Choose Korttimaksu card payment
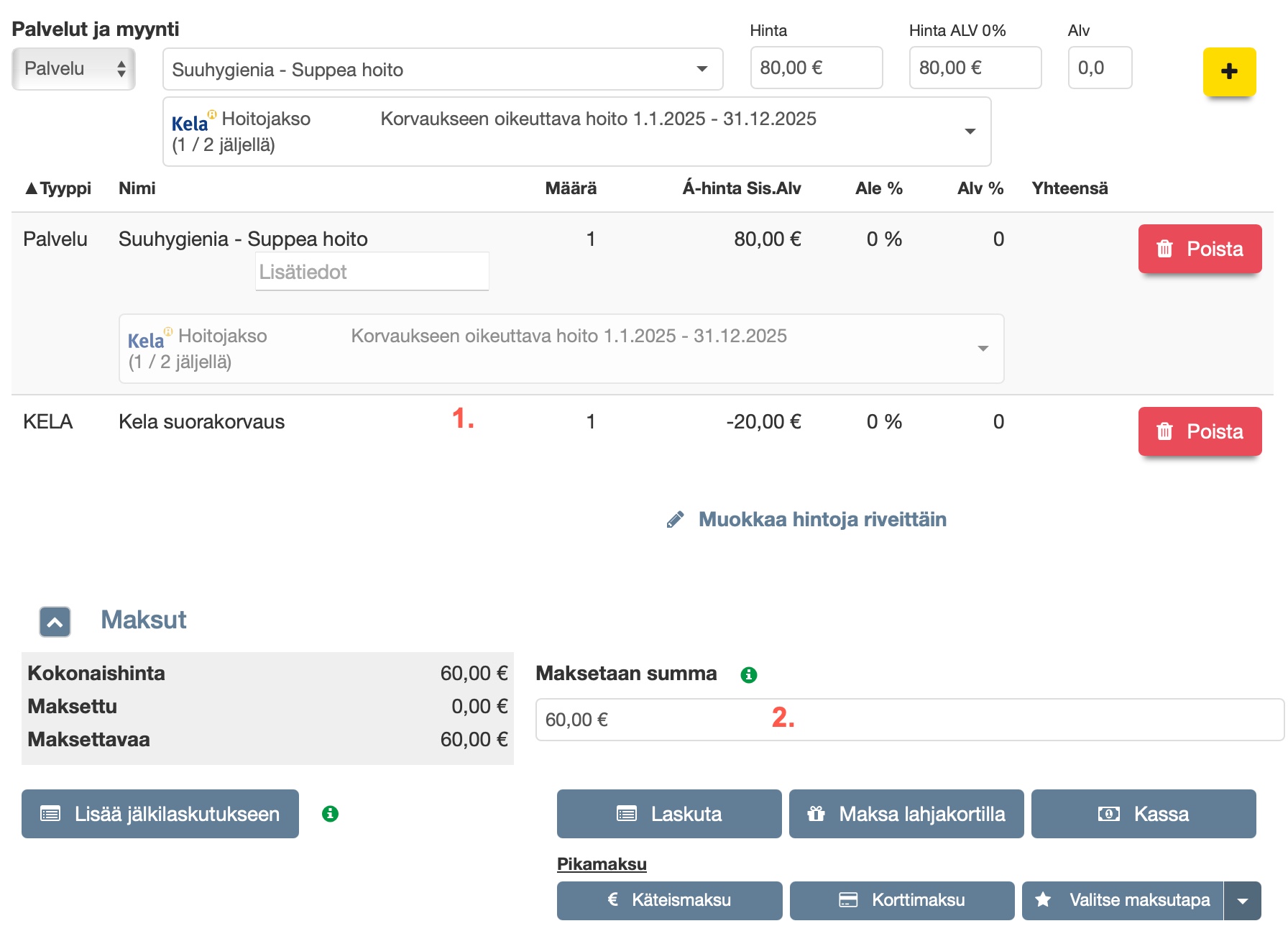This screenshot has width=1288, height=926. point(901,900)
